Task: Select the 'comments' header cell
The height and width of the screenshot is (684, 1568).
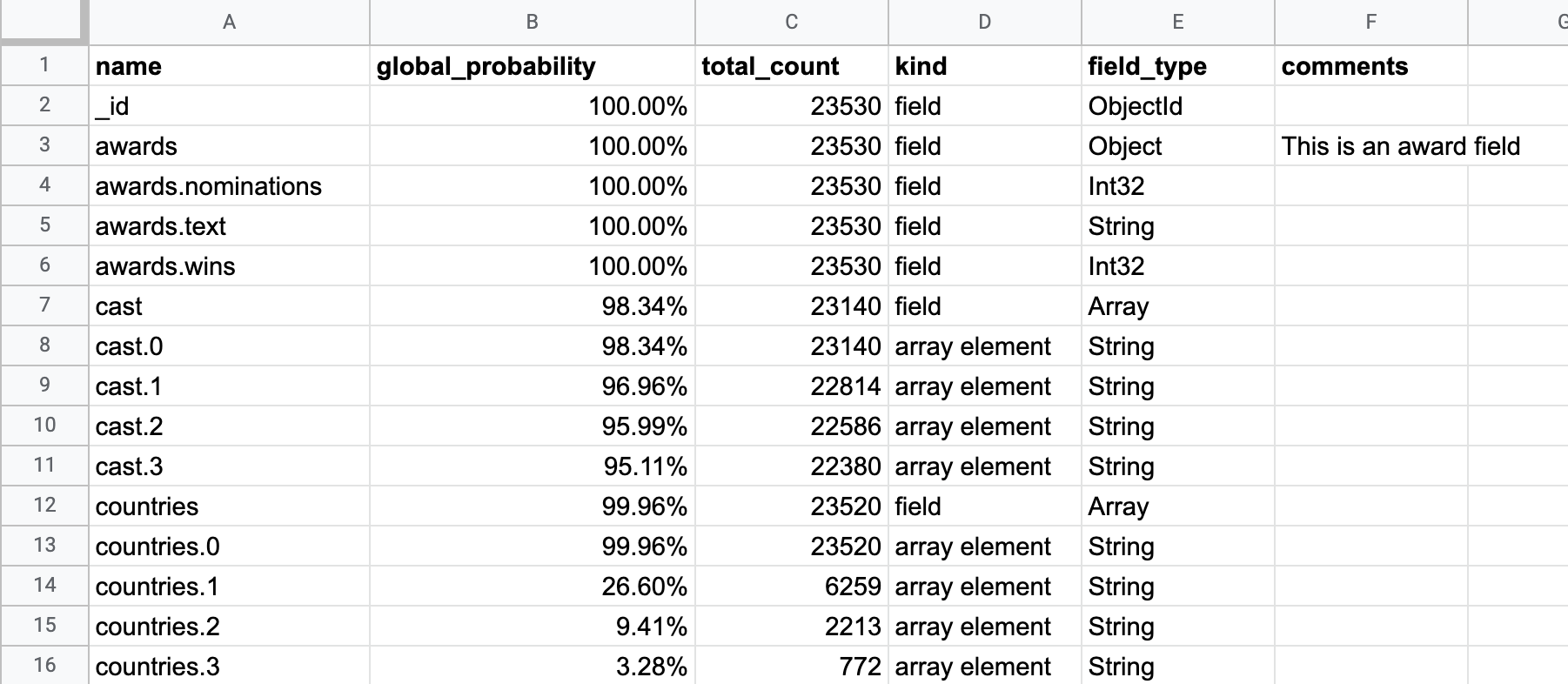Action: [1370, 66]
